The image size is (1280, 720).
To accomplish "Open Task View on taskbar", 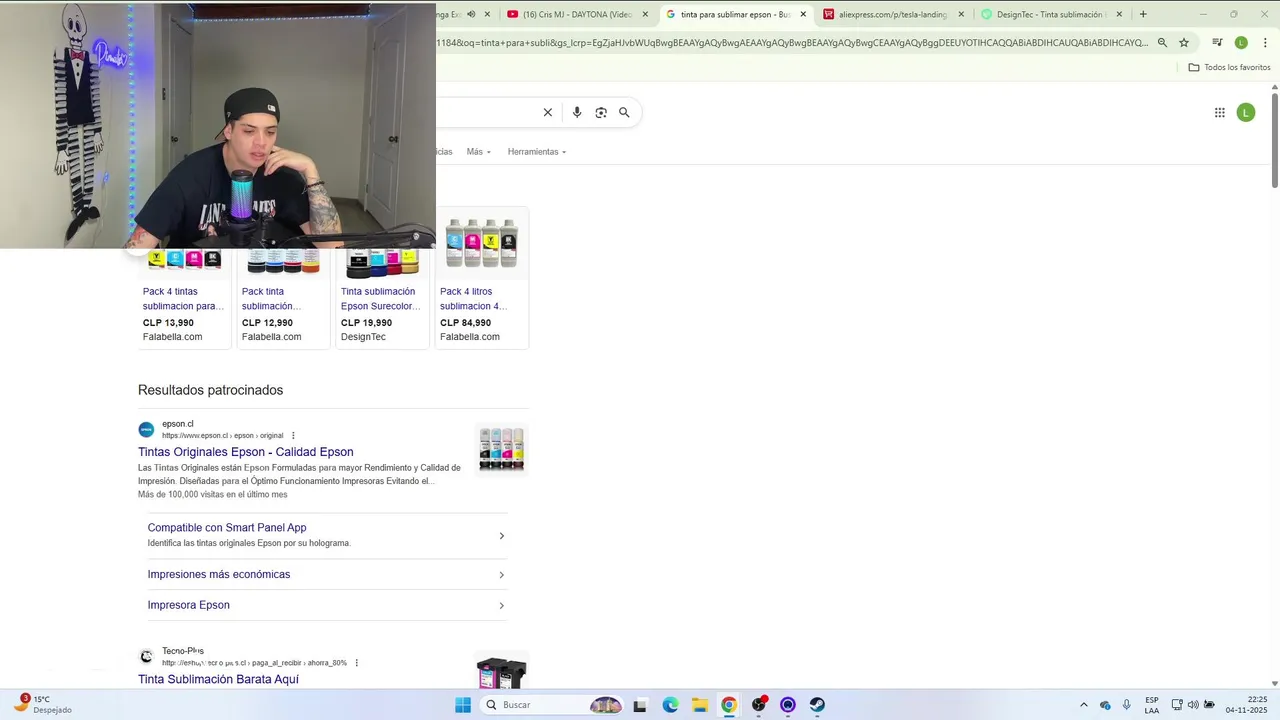I will coord(640,705).
